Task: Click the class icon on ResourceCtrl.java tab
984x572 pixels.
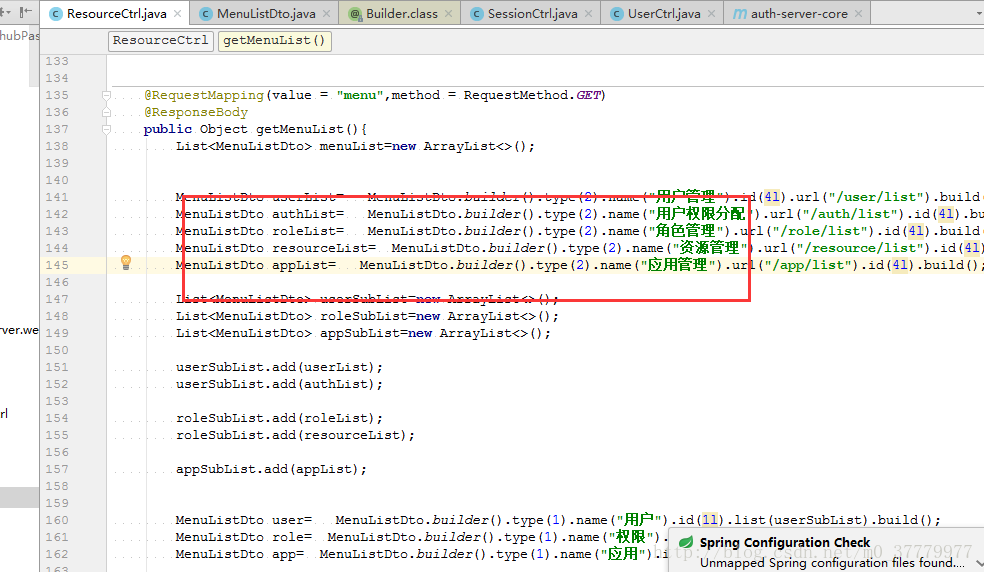Action: pos(56,14)
